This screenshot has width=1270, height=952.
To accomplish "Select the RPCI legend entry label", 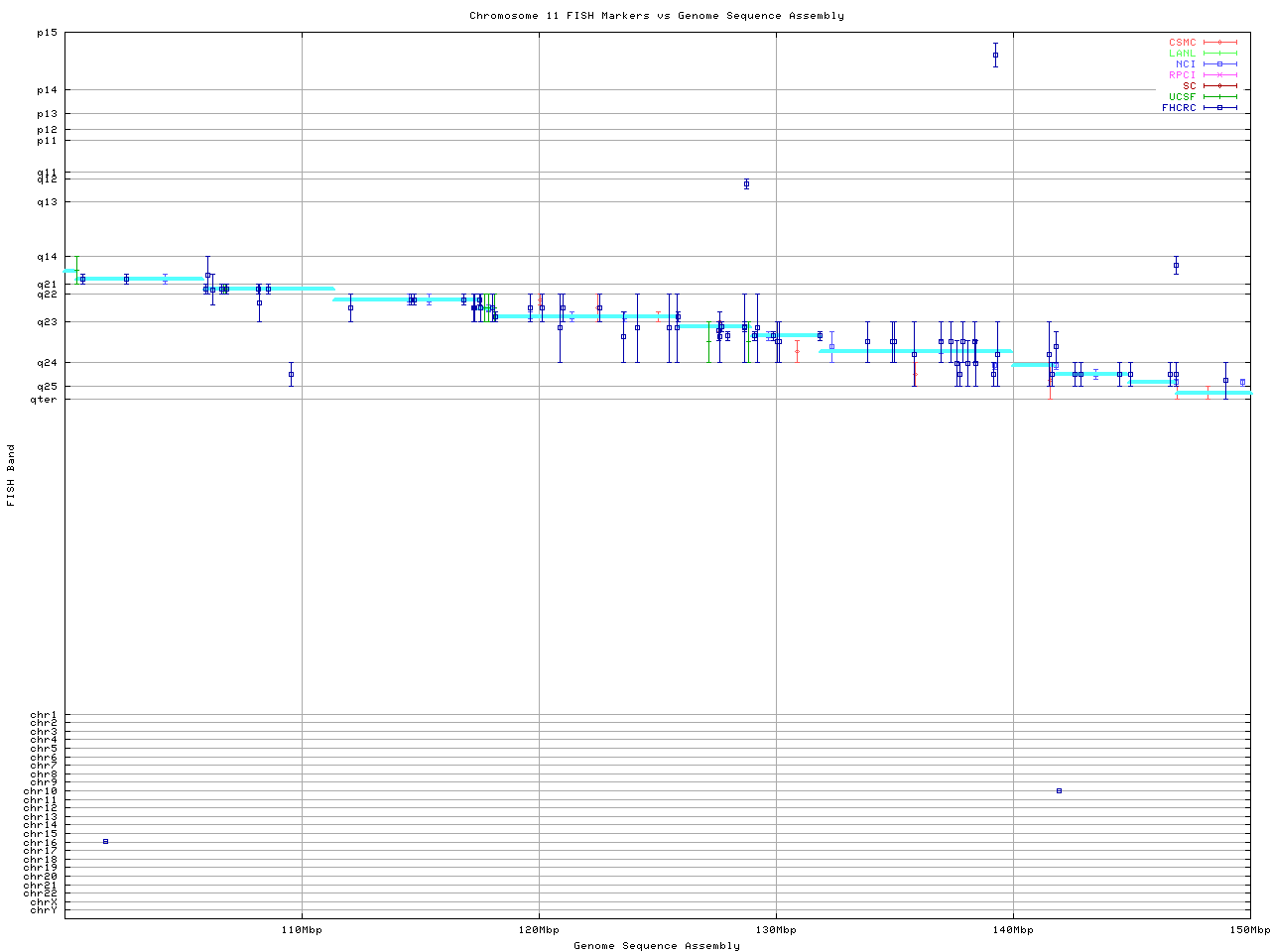I will (1182, 74).
